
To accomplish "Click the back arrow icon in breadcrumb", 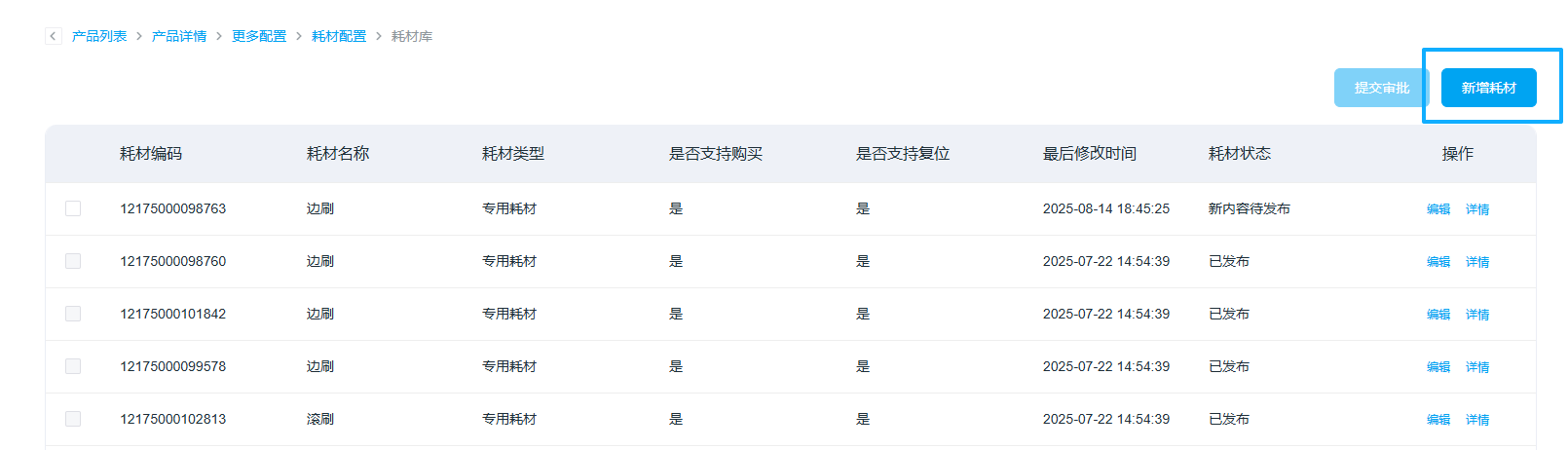I will pyautogui.click(x=54, y=36).
